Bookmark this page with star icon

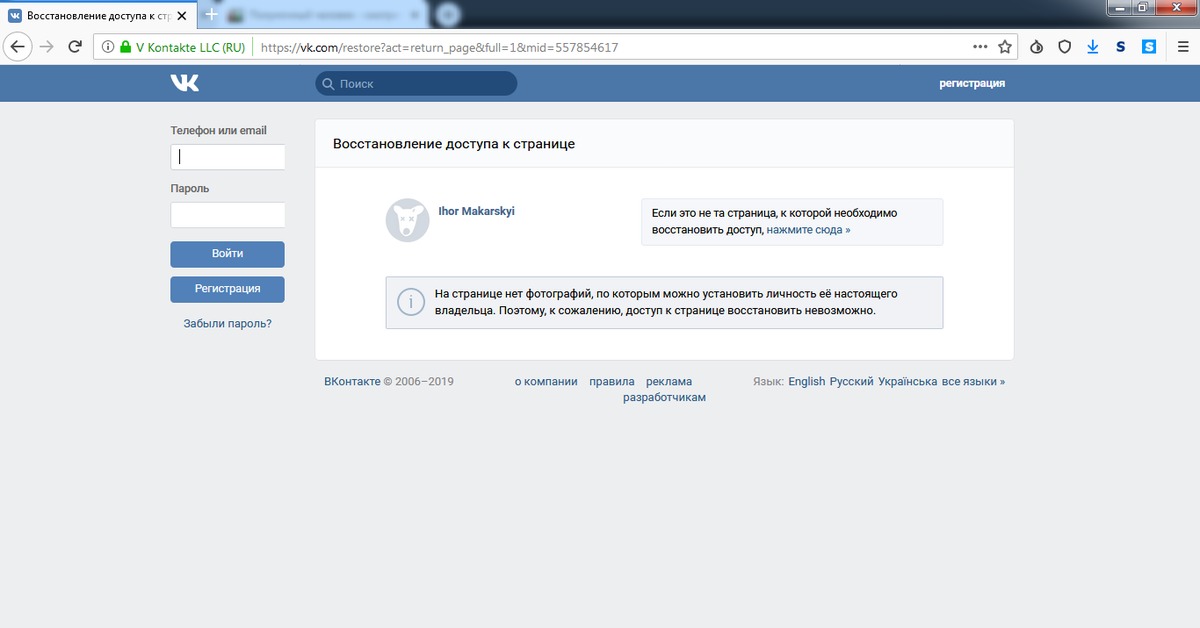tap(1005, 46)
